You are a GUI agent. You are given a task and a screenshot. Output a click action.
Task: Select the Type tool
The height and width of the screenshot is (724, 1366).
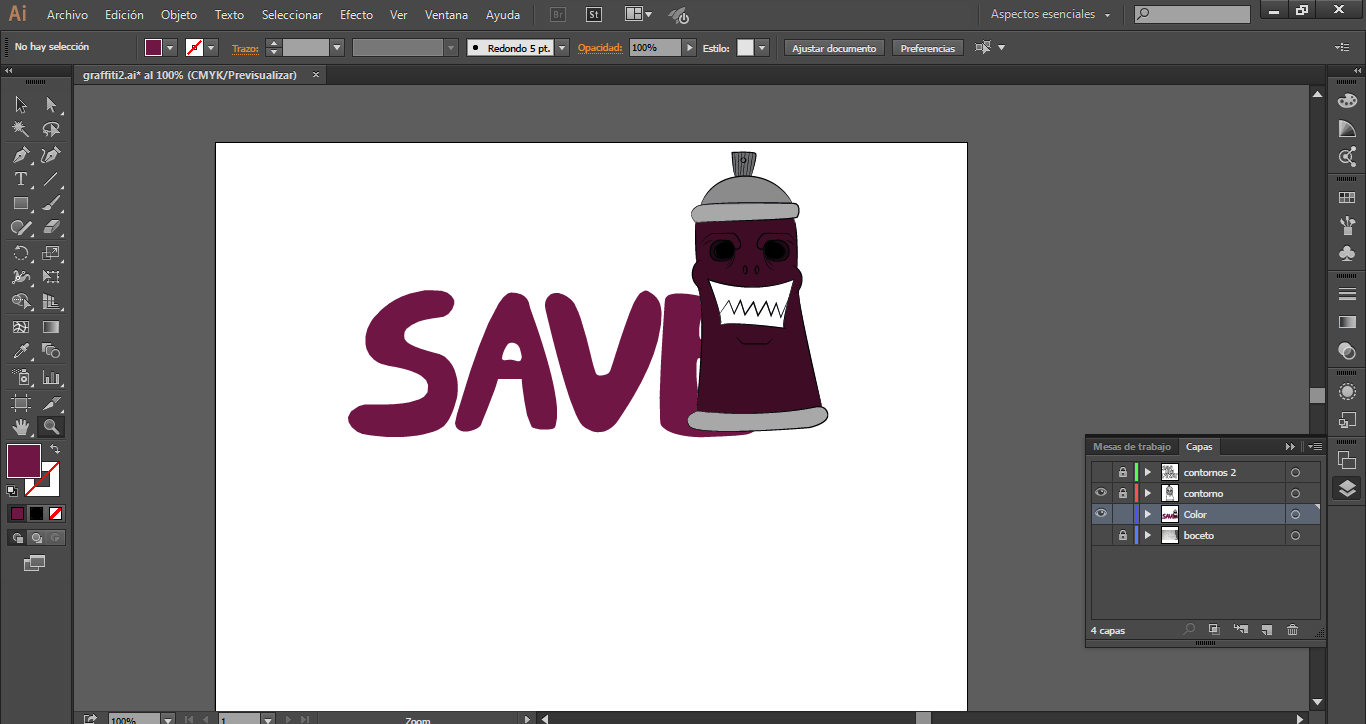click(x=20, y=179)
